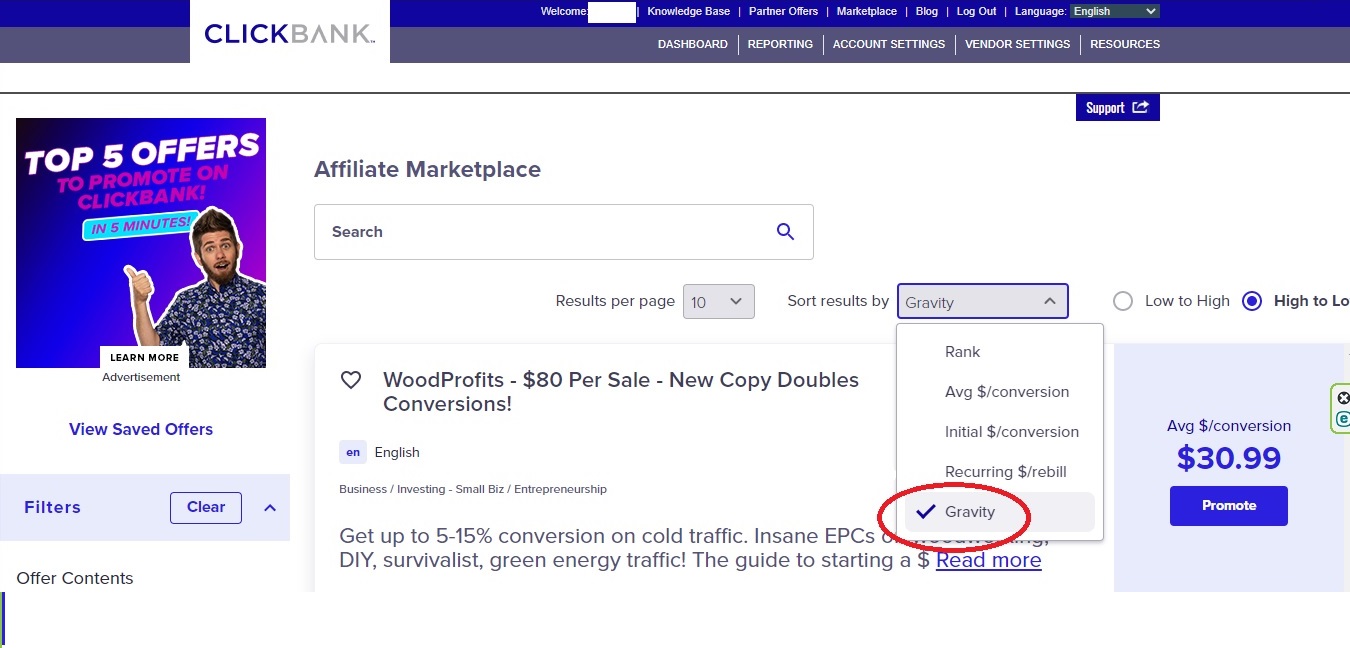Collapse the Filters panel chevron
The width and height of the screenshot is (1350, 648).
click(270, 508)
